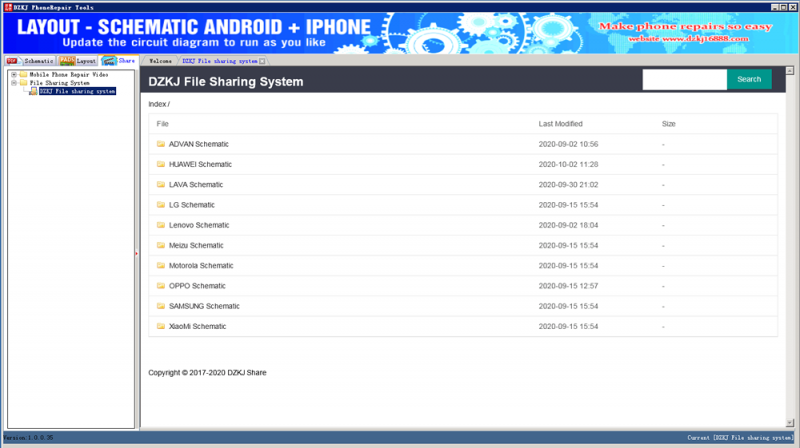800x448 pixels.
Task: Click the website www.dzkj16888.com banner text
Action: [688, 39]
